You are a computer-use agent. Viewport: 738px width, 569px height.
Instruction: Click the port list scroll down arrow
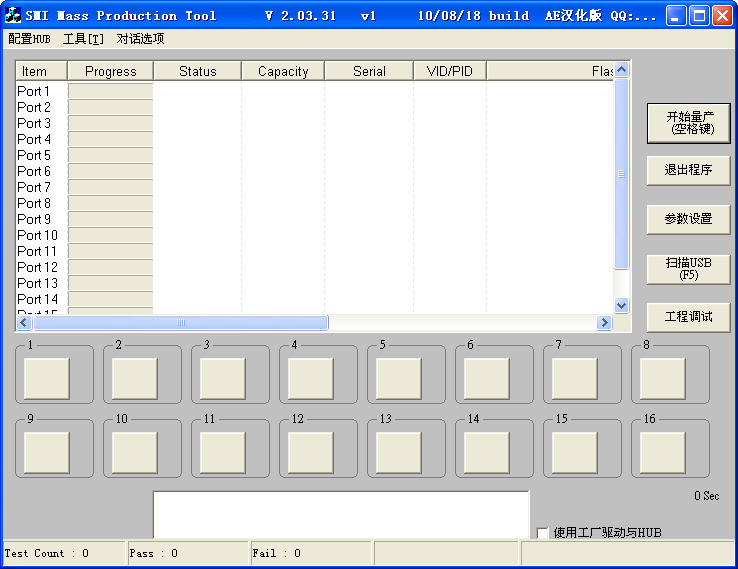[621, 305]
